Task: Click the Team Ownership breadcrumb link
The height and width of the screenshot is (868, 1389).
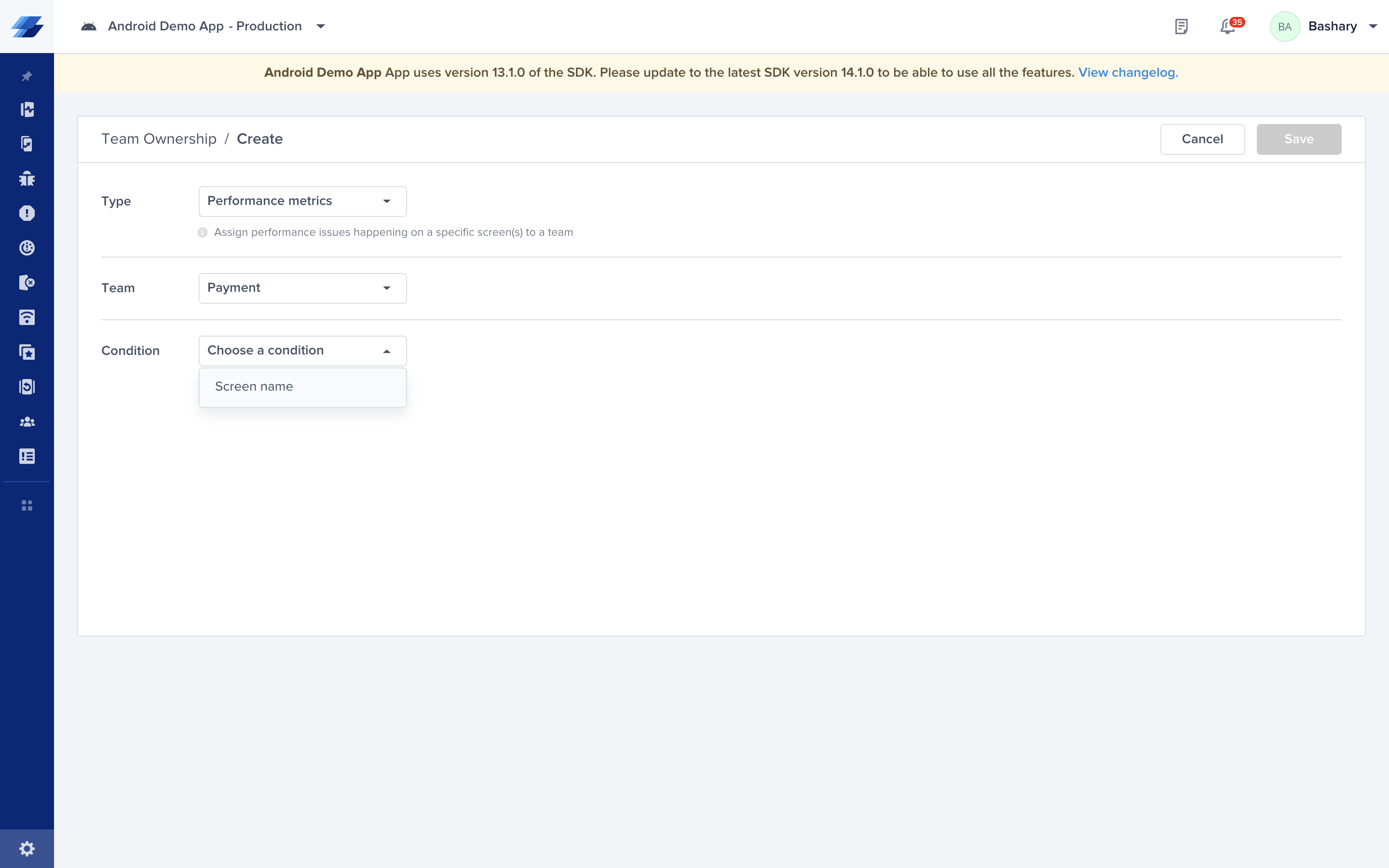Action: [x=159, y=139]
